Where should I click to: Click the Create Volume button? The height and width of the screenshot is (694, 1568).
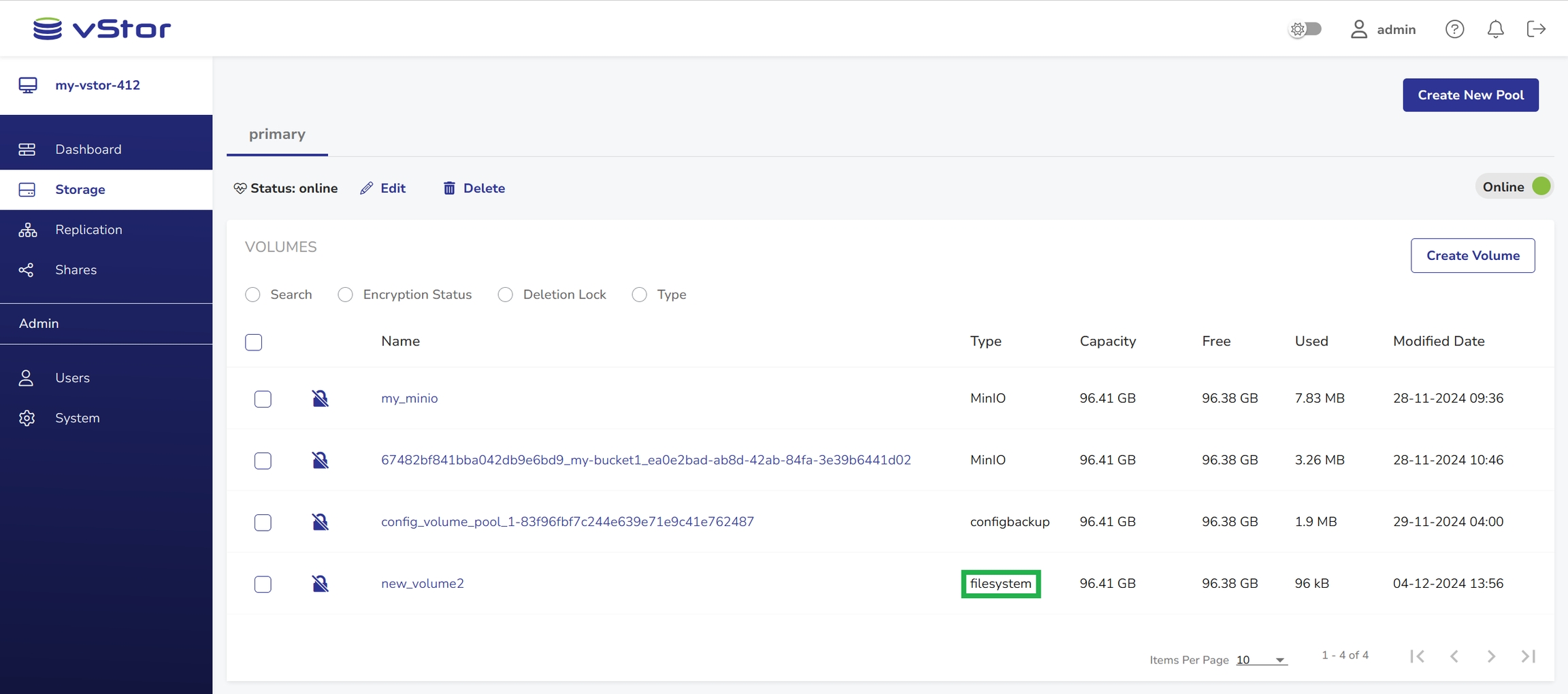point(1472,256)
